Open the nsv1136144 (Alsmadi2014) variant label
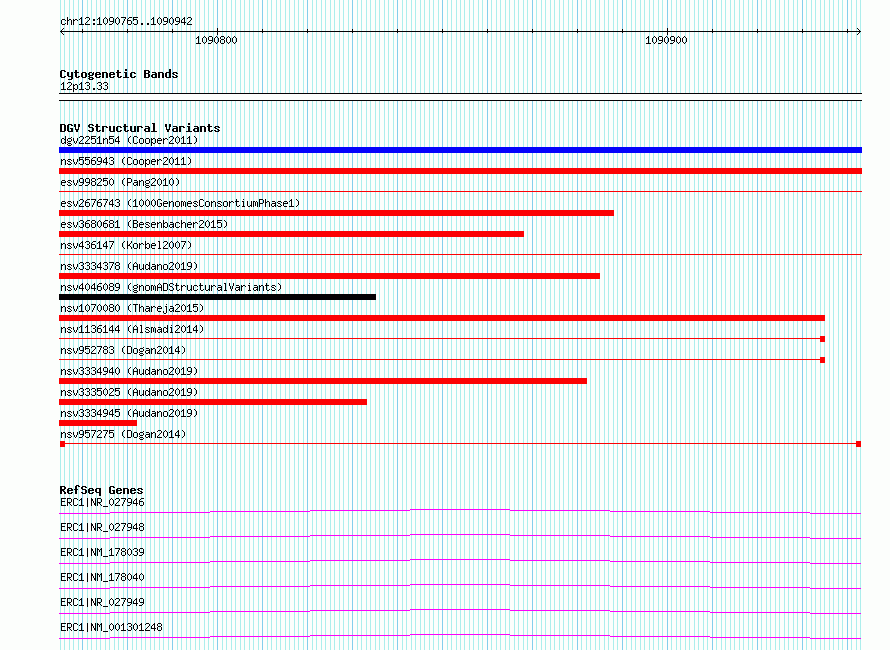 [132, 329]
